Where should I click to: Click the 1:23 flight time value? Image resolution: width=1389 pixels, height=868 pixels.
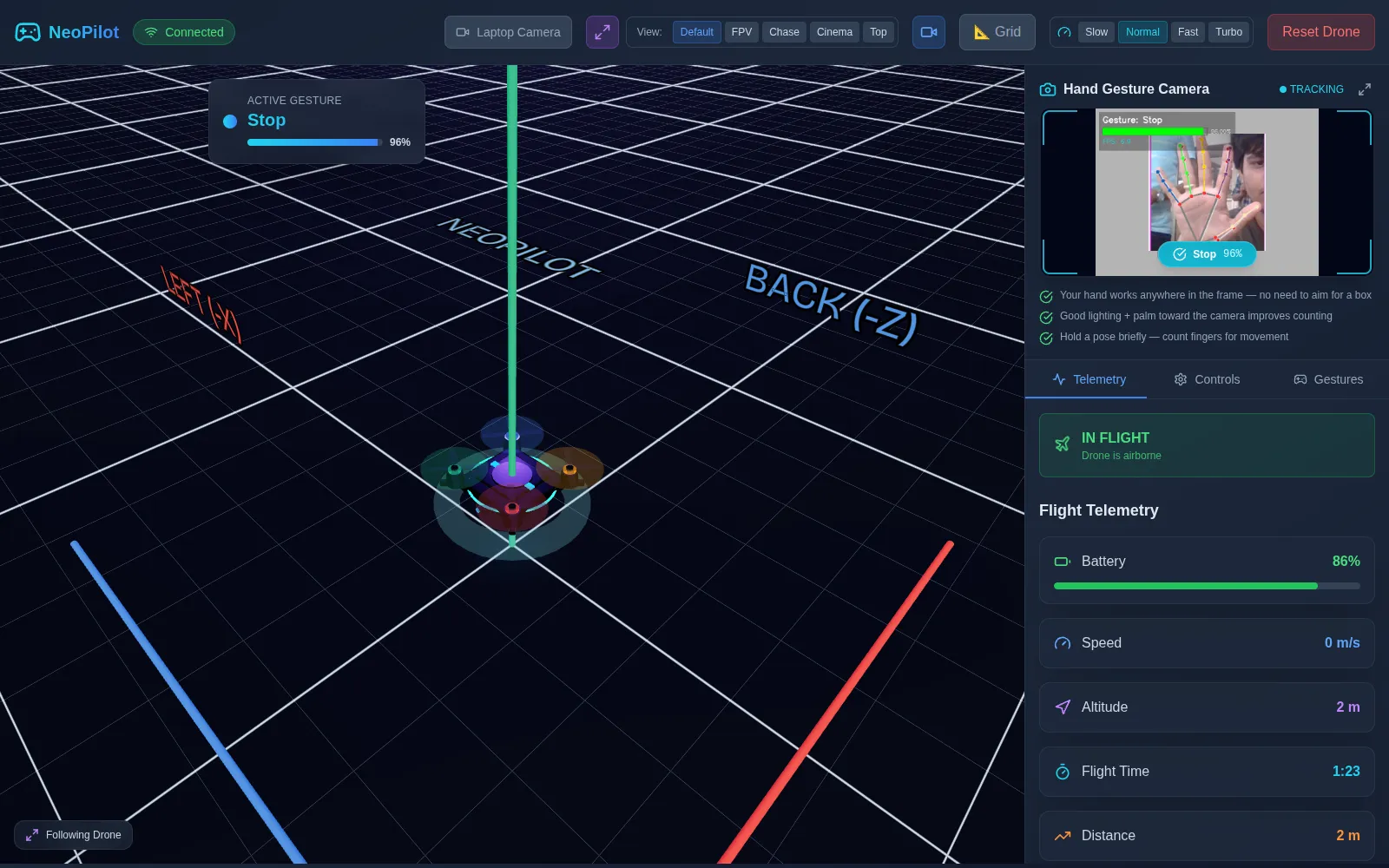[x=1346, y=772]
